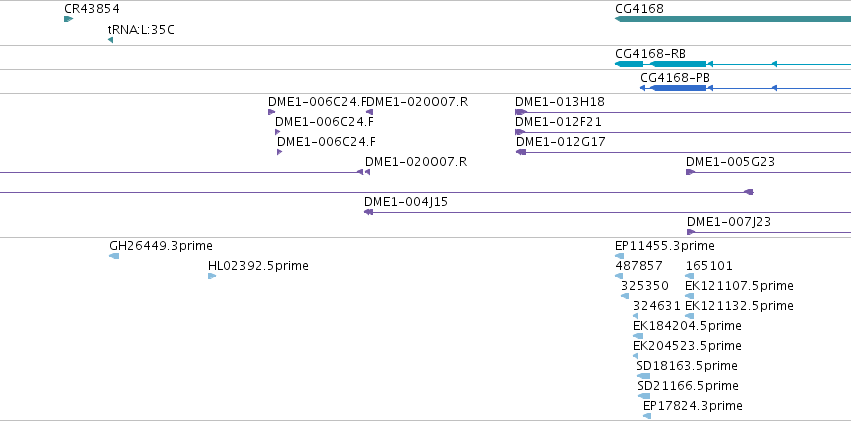Screen dimensions: 851x421
Task: Select the 324631 feature glyph
Action: click(636, 316)
